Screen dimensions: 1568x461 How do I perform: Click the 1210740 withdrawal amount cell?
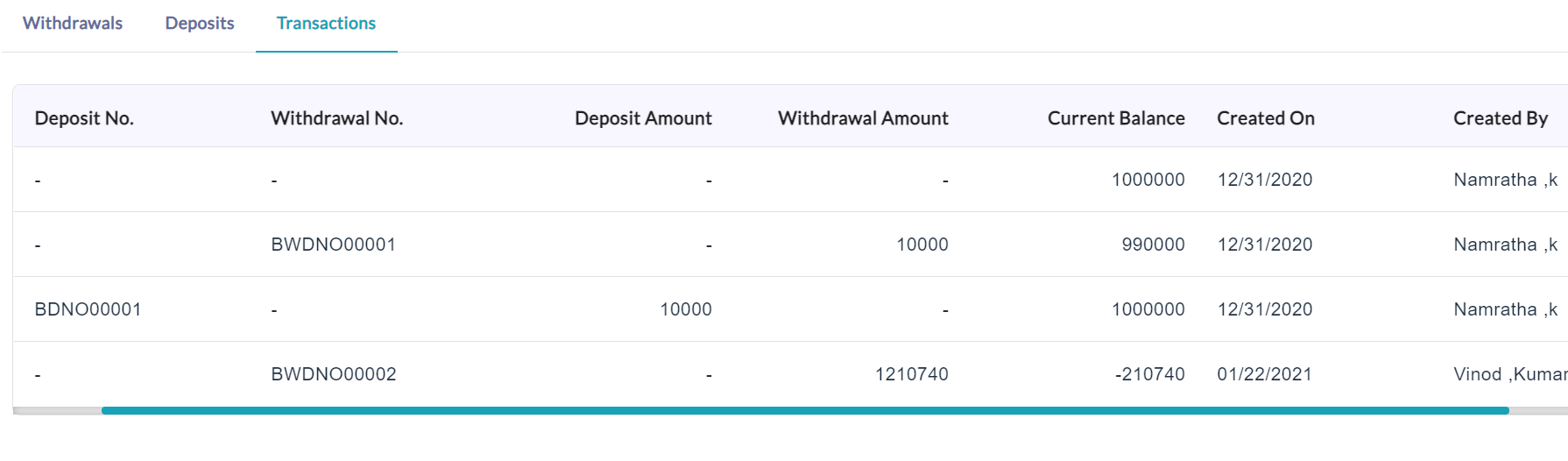point(912,374)
